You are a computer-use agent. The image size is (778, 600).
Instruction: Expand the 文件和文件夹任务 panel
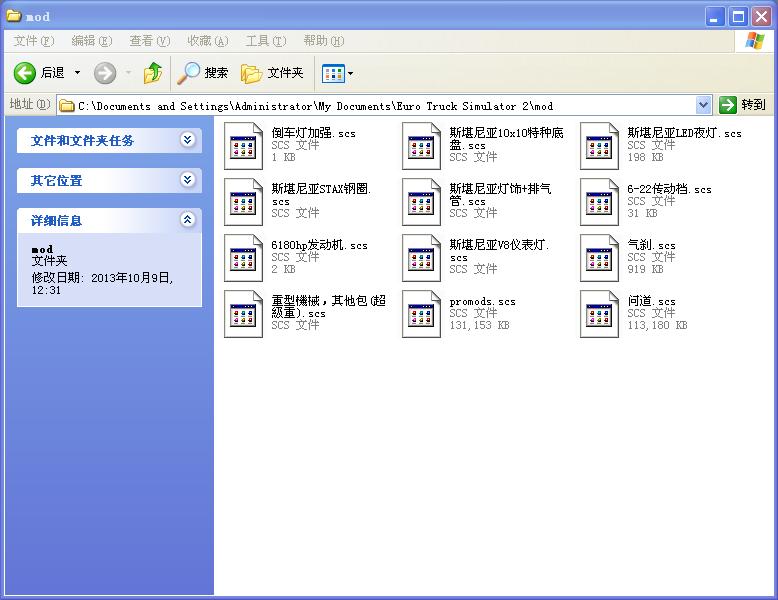(x=187, y=141)
